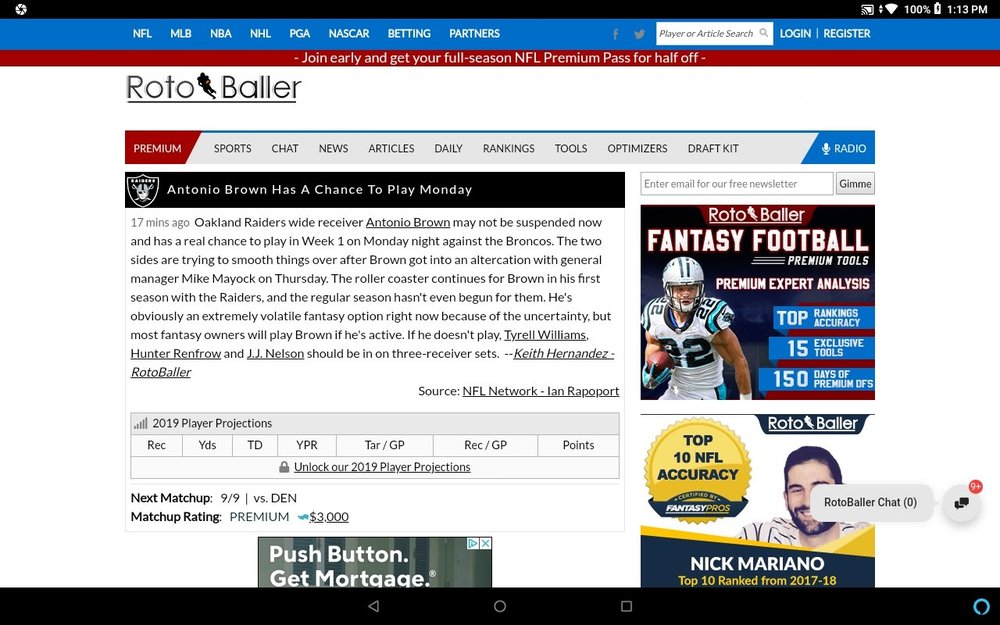Click Unlock our 2019 Player Projections
This screenshot has height=625, width=1000.
coord(382,467)
